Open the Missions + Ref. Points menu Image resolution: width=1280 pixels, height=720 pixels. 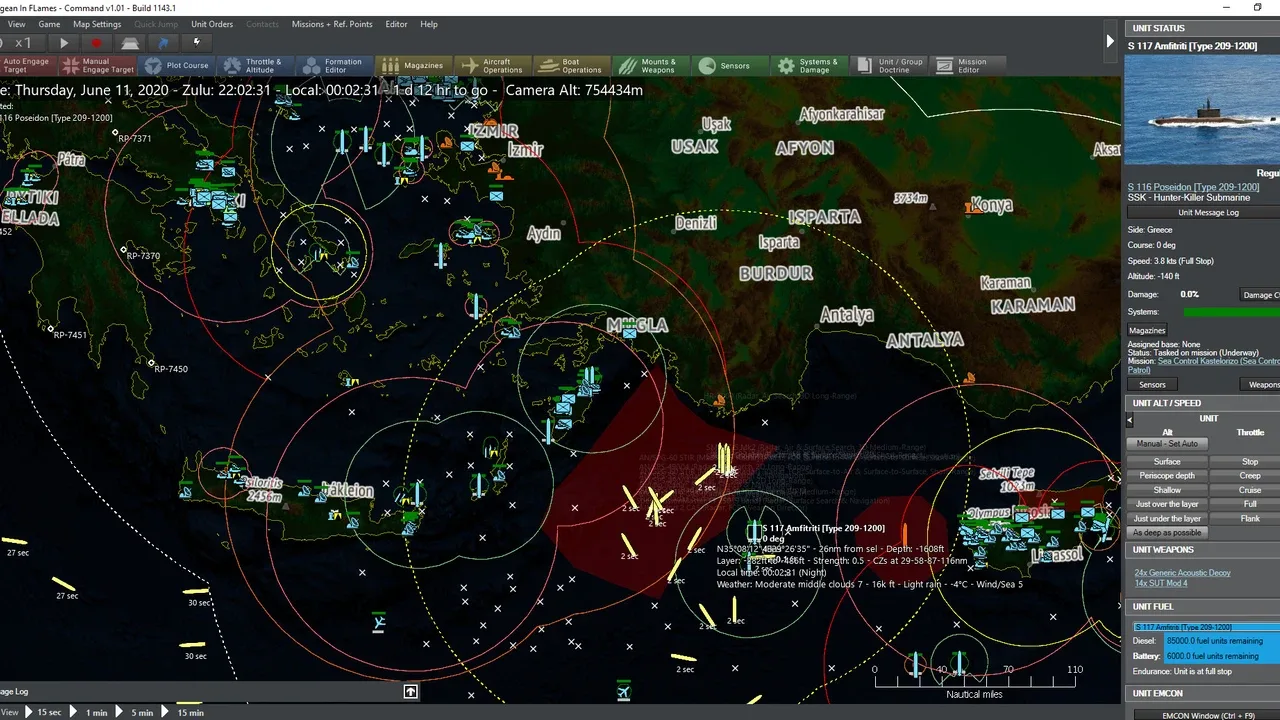pyautogui.click(x=332, y=24)
